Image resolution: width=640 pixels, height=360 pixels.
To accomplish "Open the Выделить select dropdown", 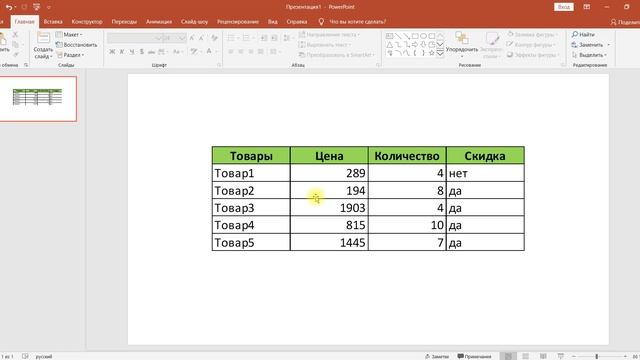I will pyautogui.click(x=589, y=55).
